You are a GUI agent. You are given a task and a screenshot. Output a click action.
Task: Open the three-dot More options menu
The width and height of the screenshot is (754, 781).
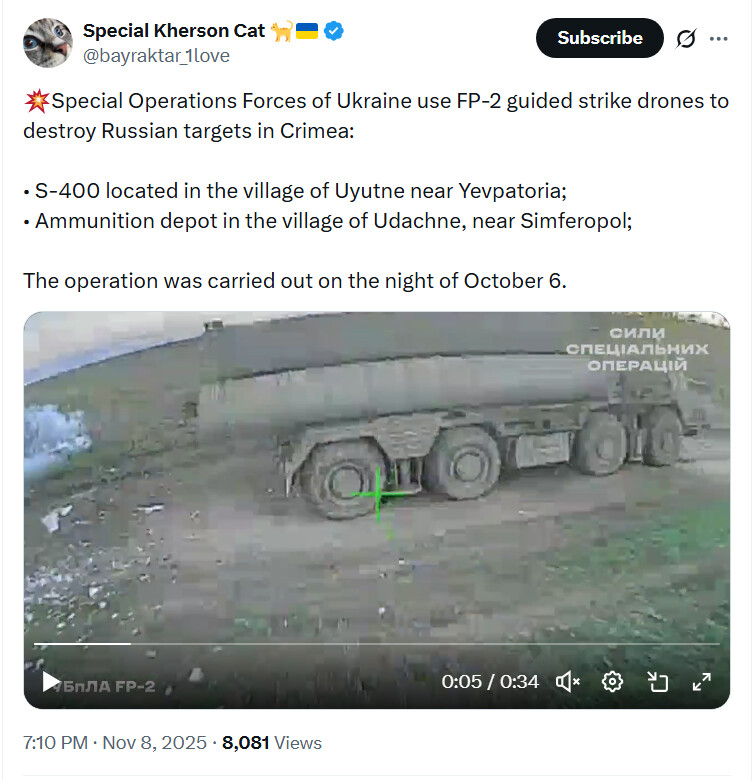718,38
